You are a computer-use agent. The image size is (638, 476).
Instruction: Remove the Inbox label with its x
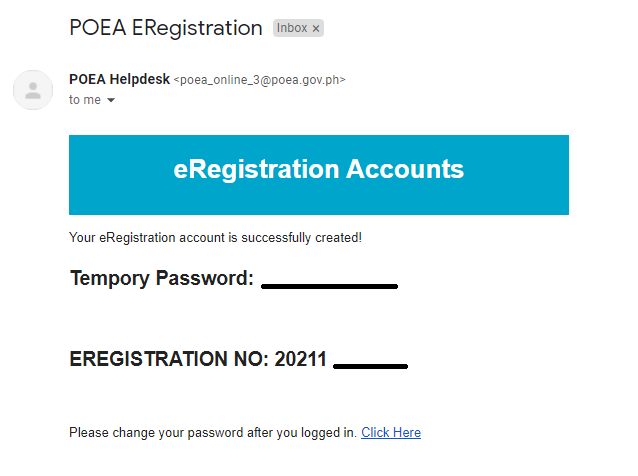click(x=316, y=28)
